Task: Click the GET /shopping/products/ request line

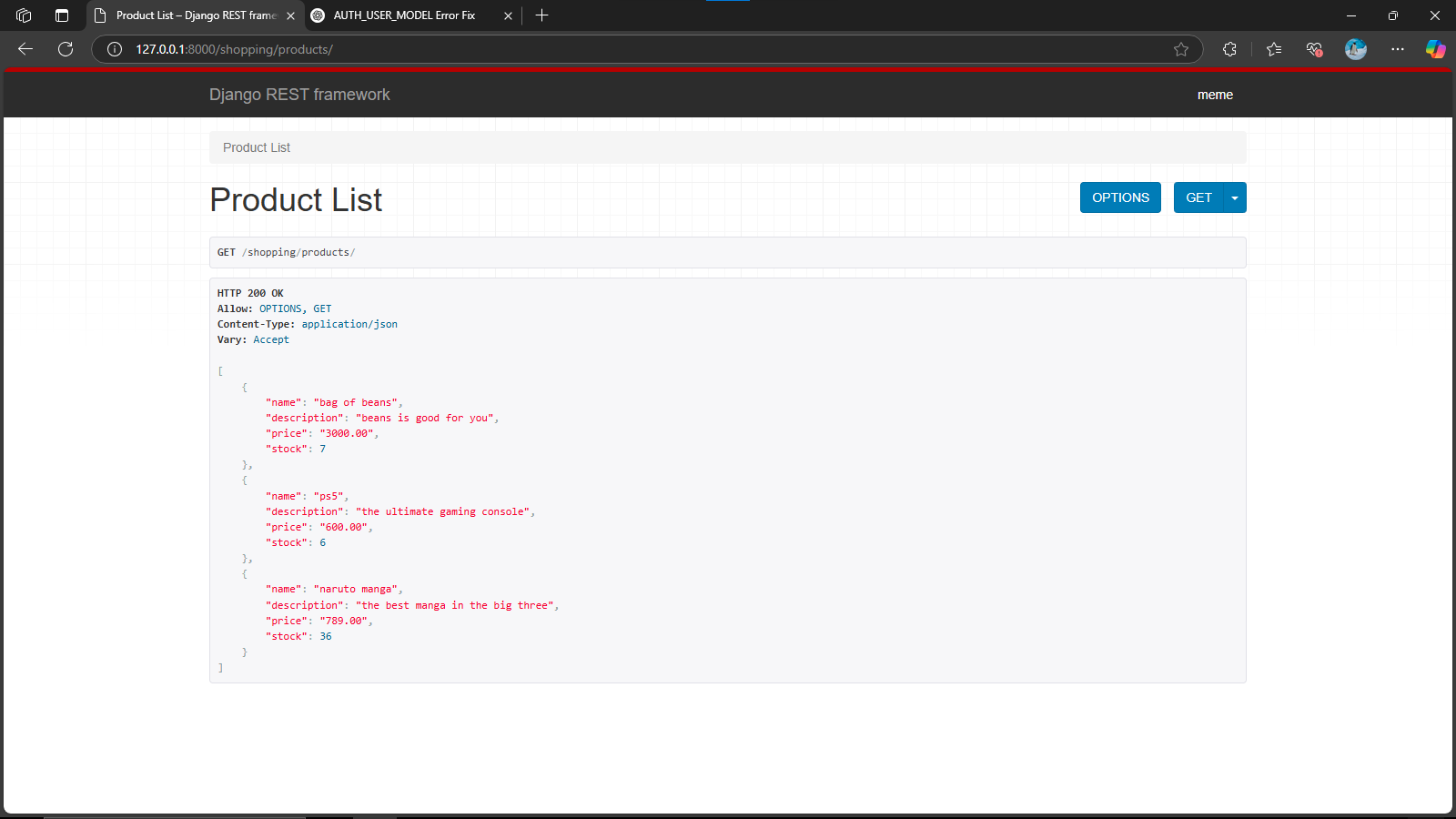Action: coord(286,252)
